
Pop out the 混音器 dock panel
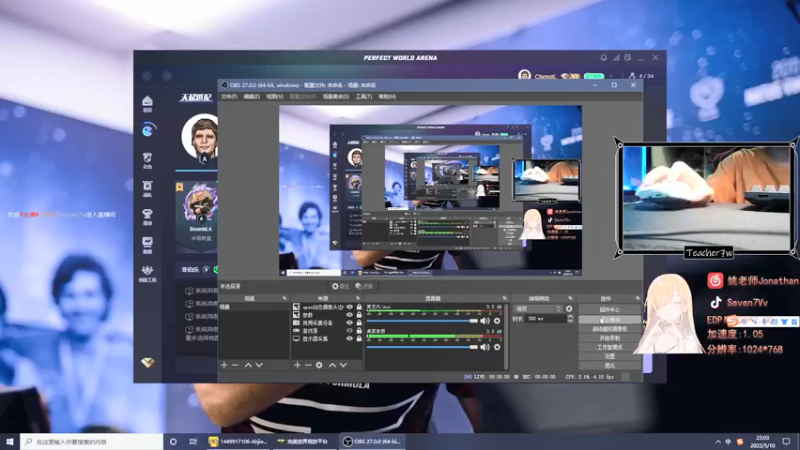(504, 298)
